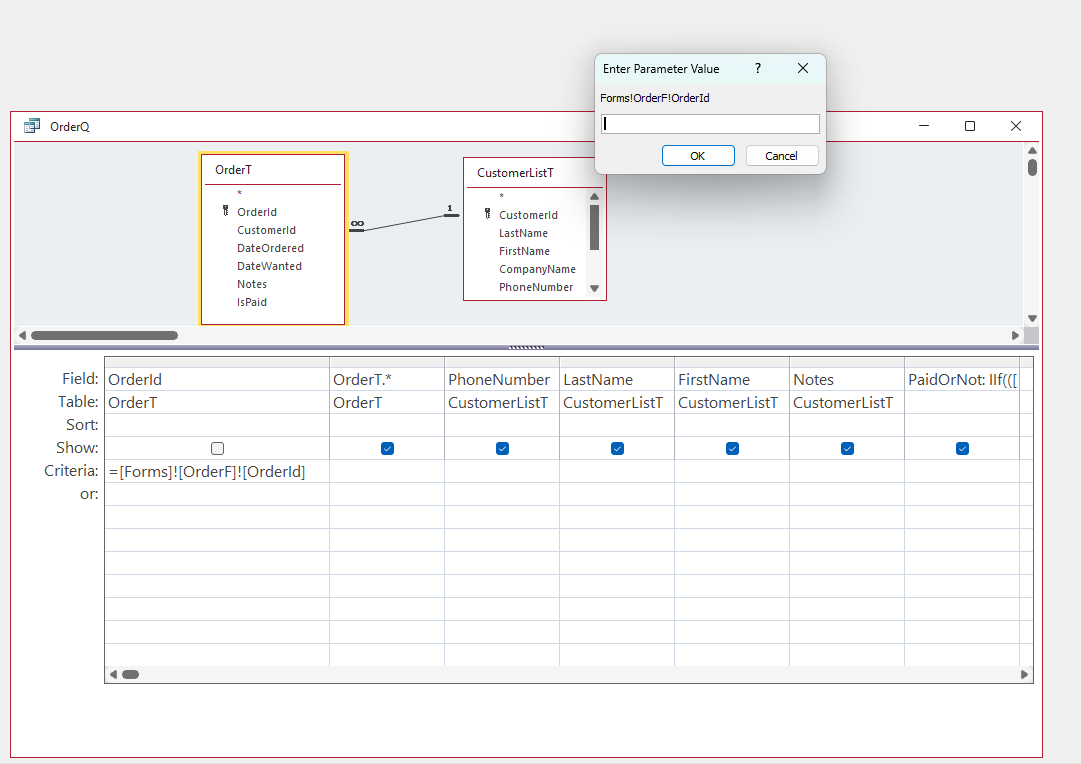Disable Show for the Notes column

click(x=847, y=448)
